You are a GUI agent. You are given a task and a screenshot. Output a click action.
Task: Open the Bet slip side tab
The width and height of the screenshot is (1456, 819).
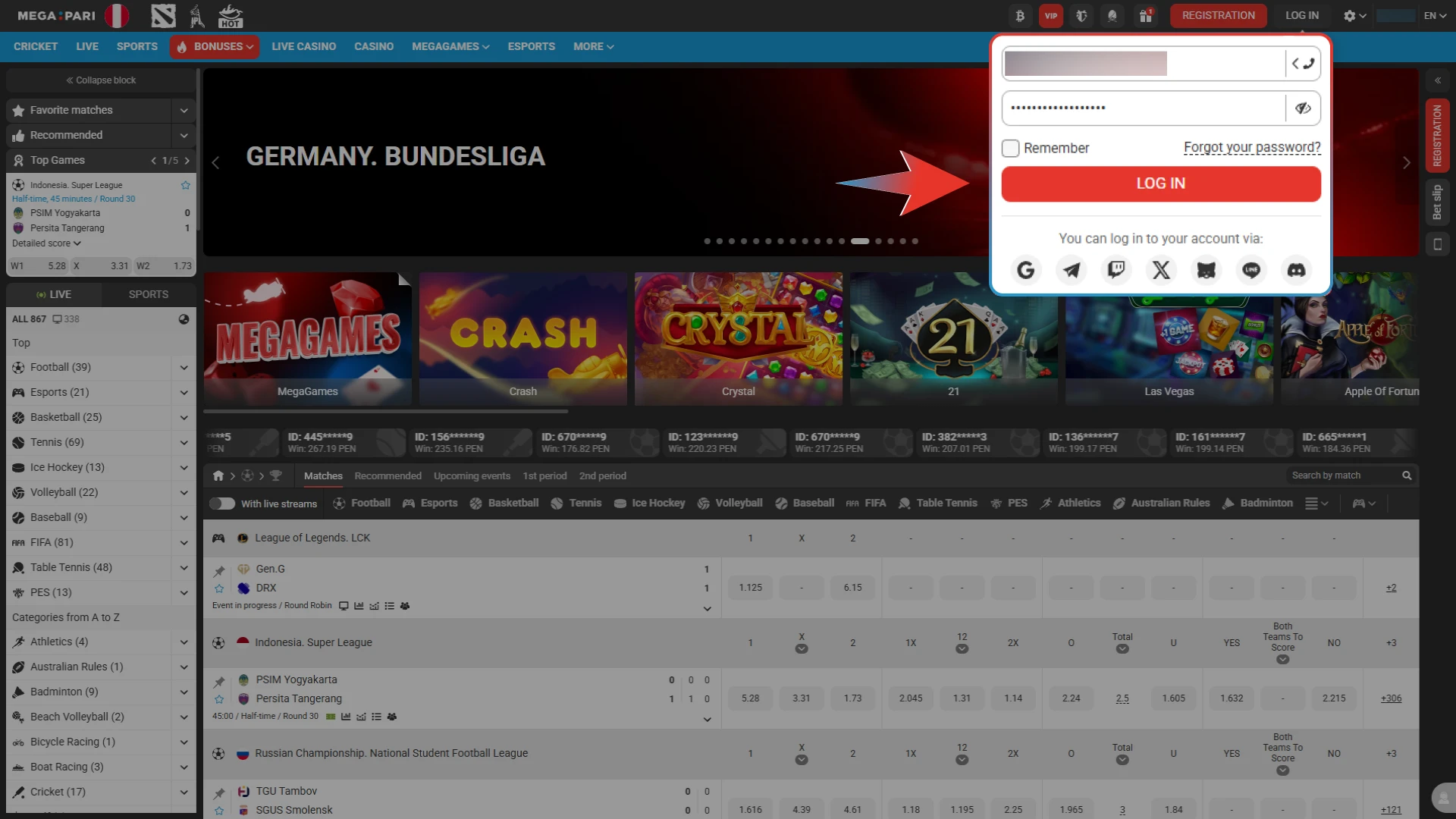(x=1437, y=202)
